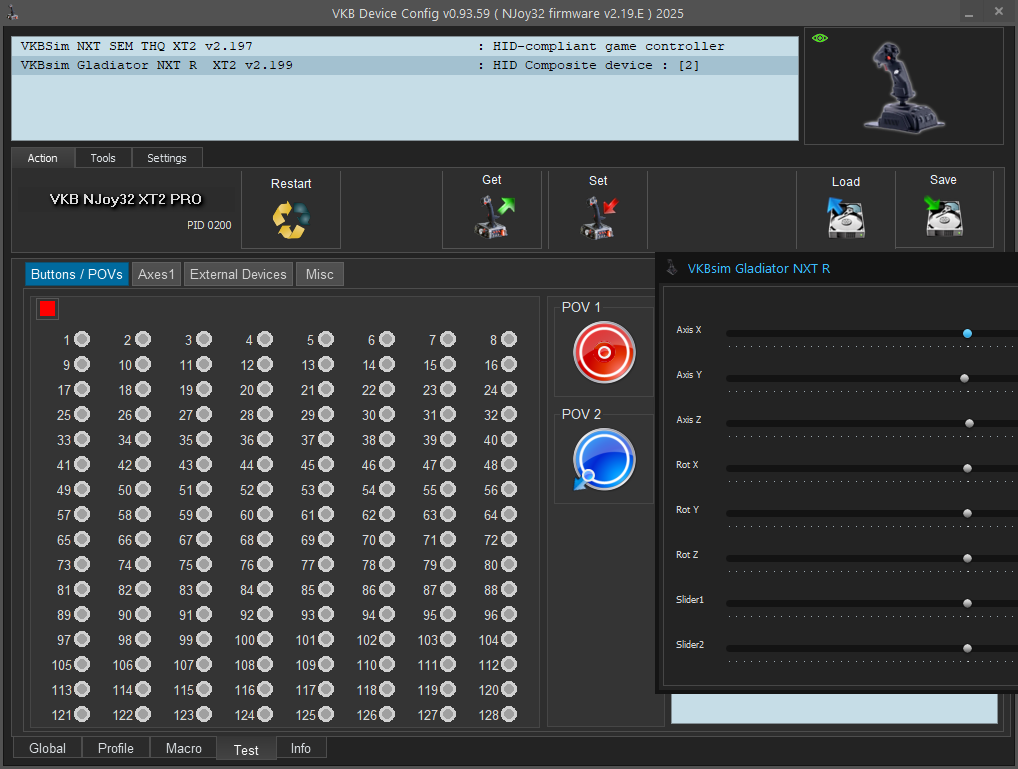This screenshot has width=1018, height=769.
Task: Click the Get settings from device icon
Action: (x=493, y=217)
